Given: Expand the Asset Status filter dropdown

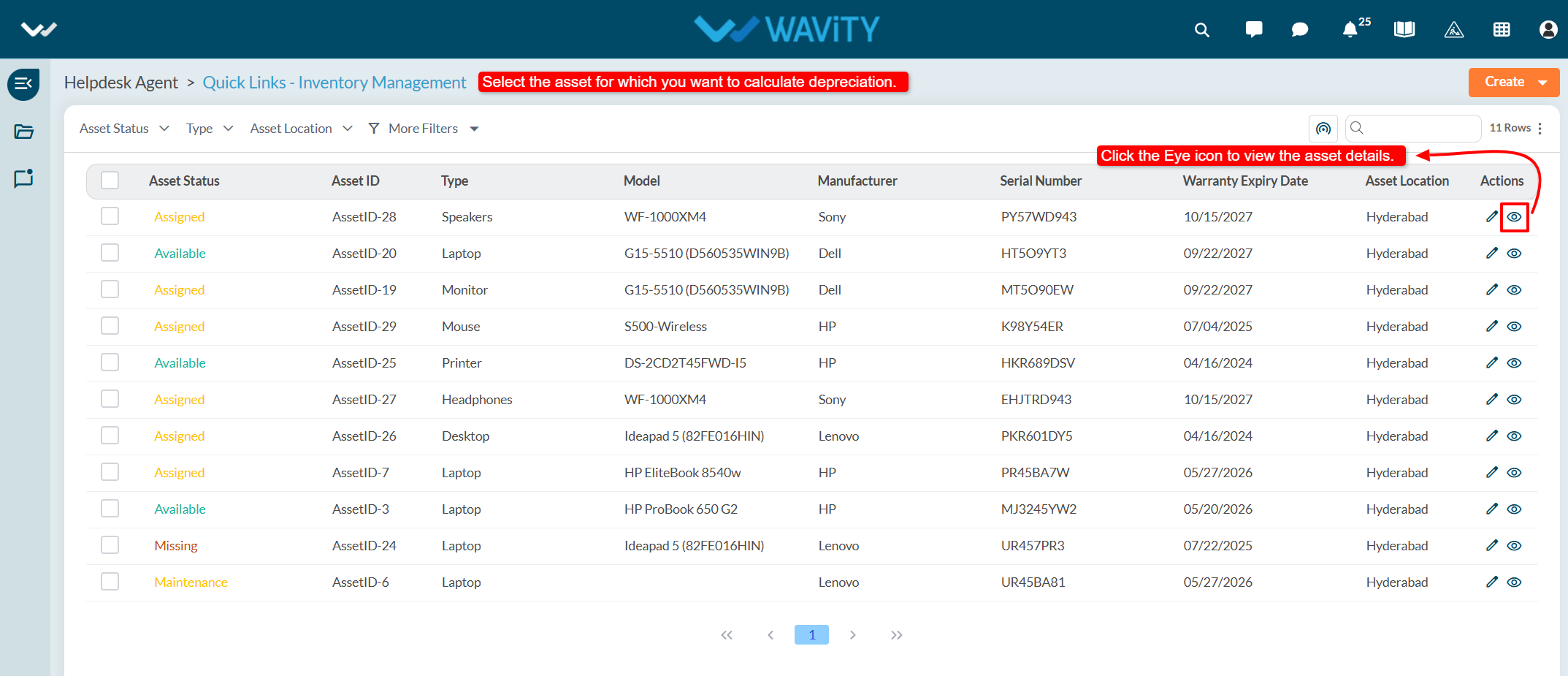Looking at the screenshot, I should pyautogui.click(x=125, y=129).
